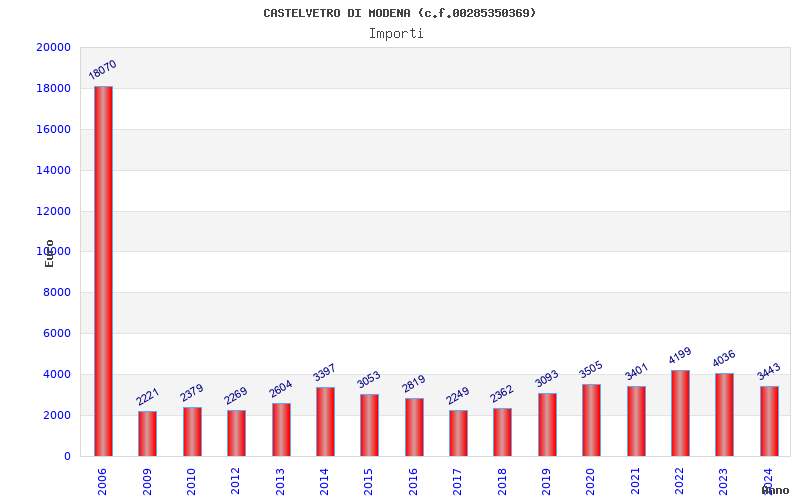Select the 8000 y-axis tick label
This screenshot has width=800, height=500.
57,292
